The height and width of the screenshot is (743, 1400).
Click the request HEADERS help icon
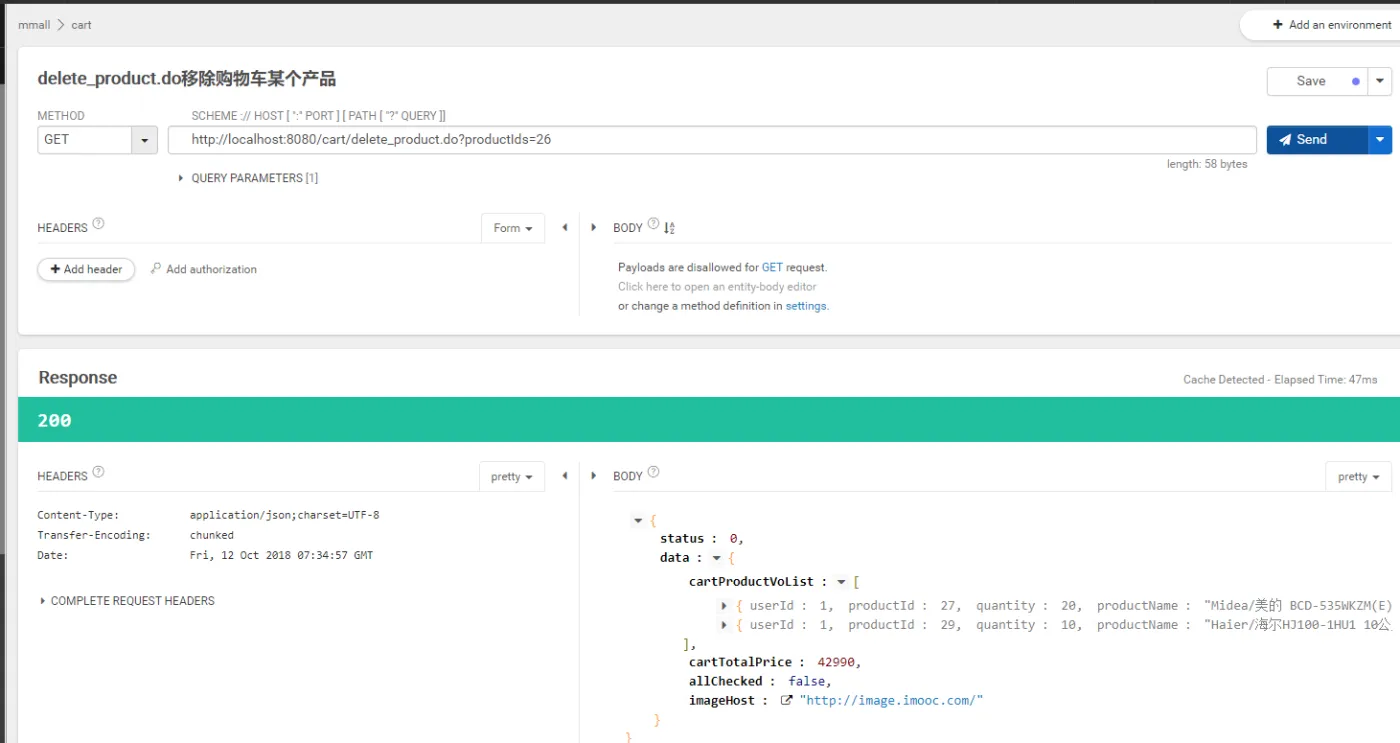click(98, 225)
